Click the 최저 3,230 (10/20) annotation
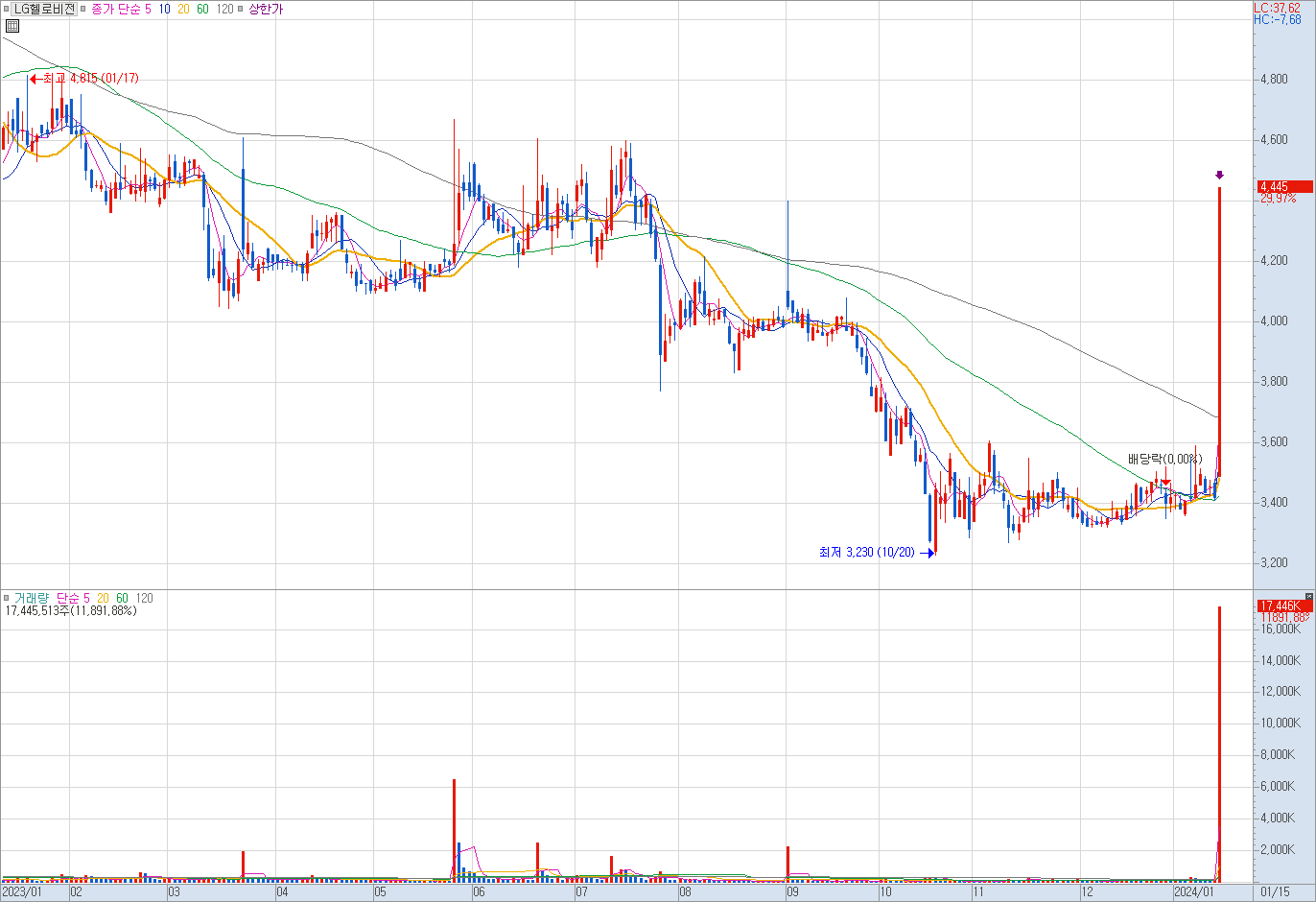Screen dimensions: 1316x902 coord(867,553)
